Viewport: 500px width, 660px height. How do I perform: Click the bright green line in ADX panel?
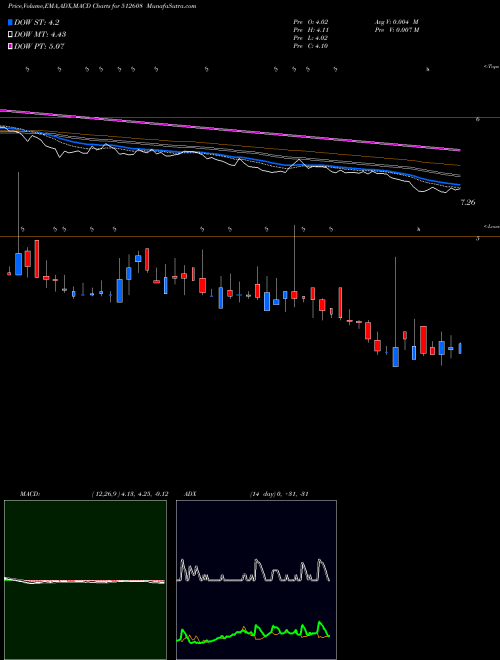click(255, 632)
